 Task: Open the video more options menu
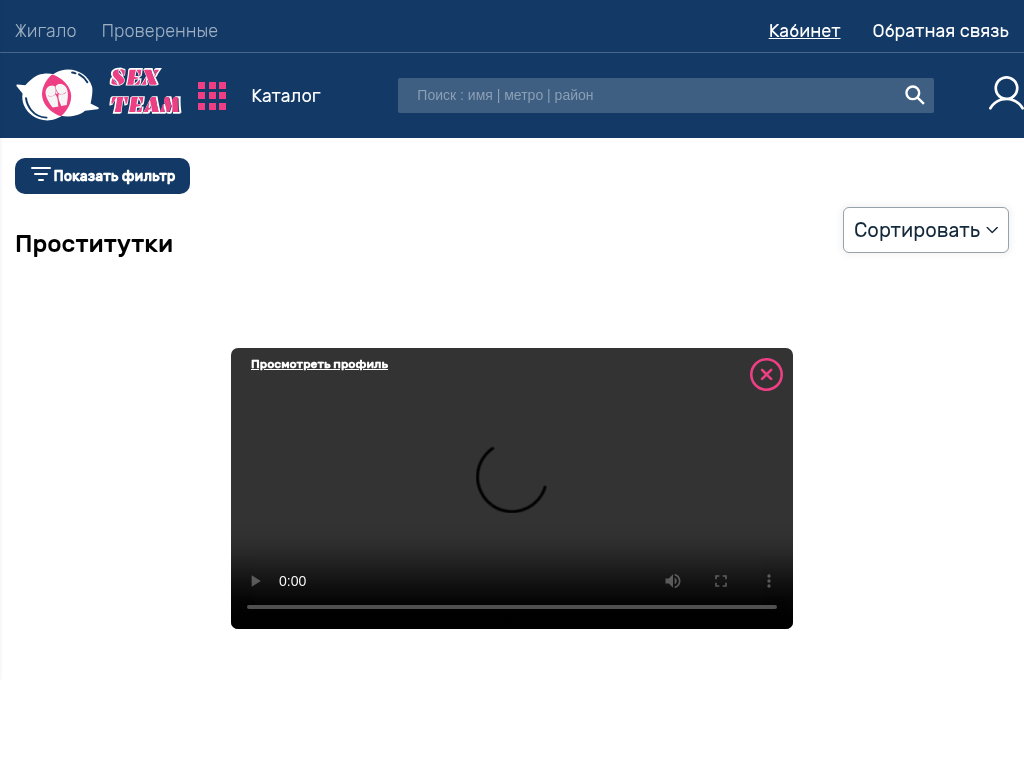click(x=769, y=581)
